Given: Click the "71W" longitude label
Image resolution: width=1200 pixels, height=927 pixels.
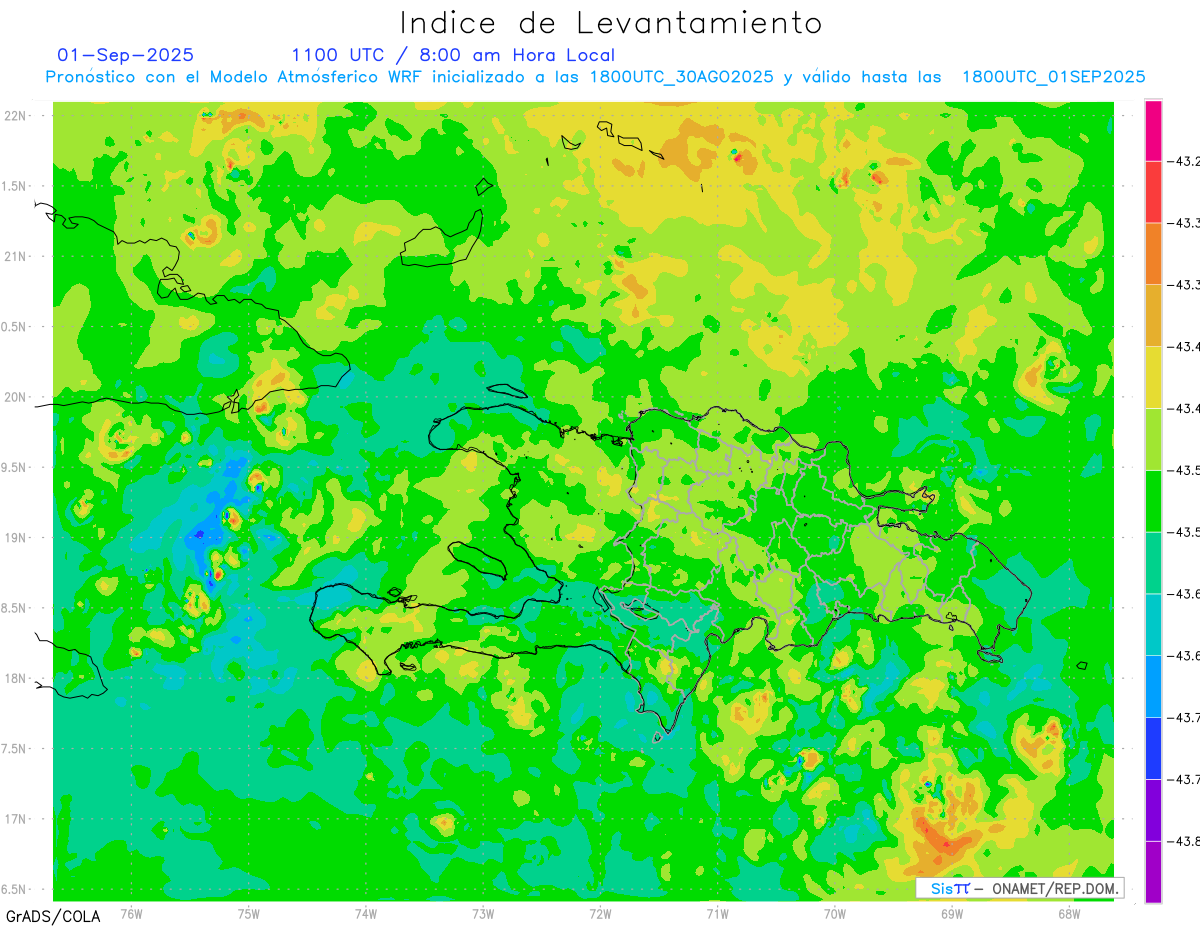Looking at the screenshot, I should (x=717, y=913).
